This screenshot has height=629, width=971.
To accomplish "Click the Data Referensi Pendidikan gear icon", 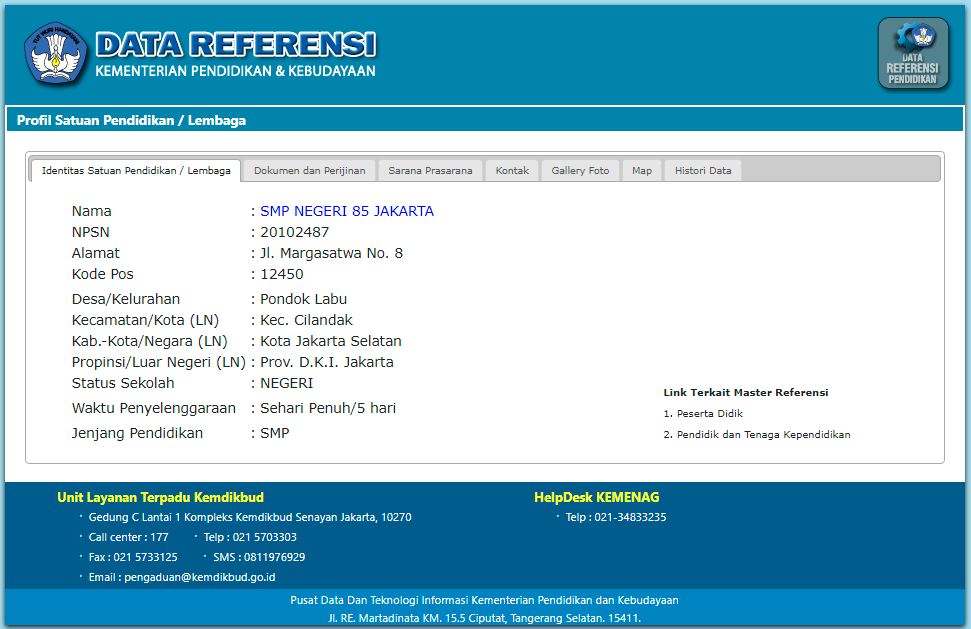I will [913, 53].
